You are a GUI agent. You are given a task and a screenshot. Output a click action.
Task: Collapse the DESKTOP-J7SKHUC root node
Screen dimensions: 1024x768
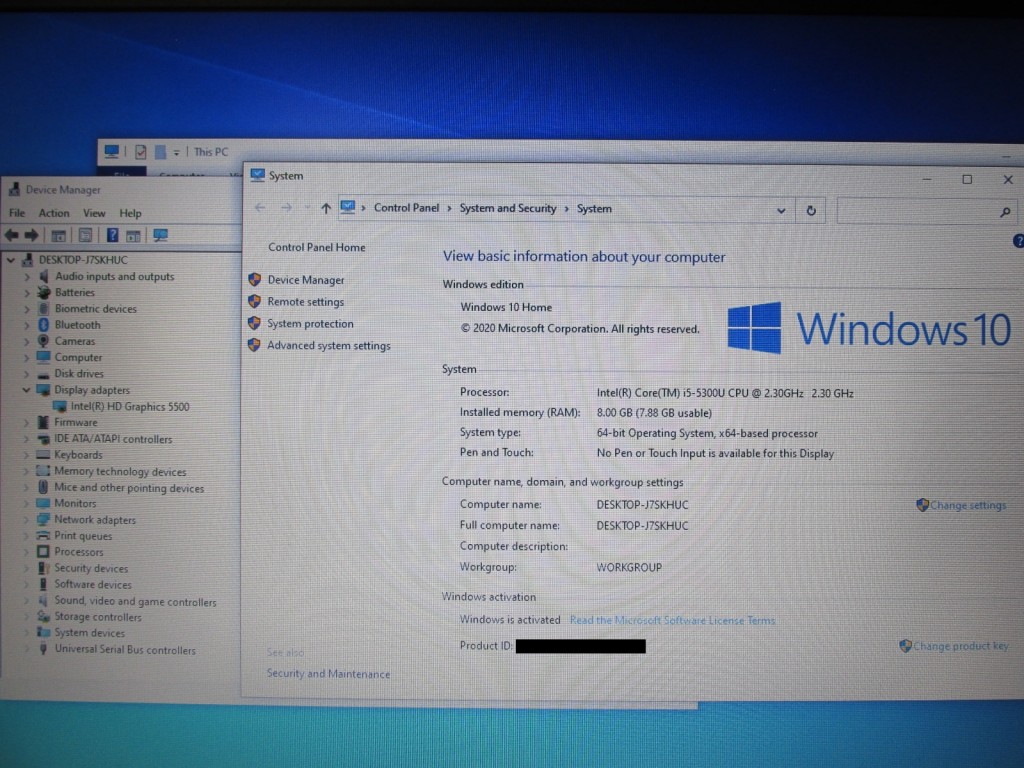tap(10, 260)
